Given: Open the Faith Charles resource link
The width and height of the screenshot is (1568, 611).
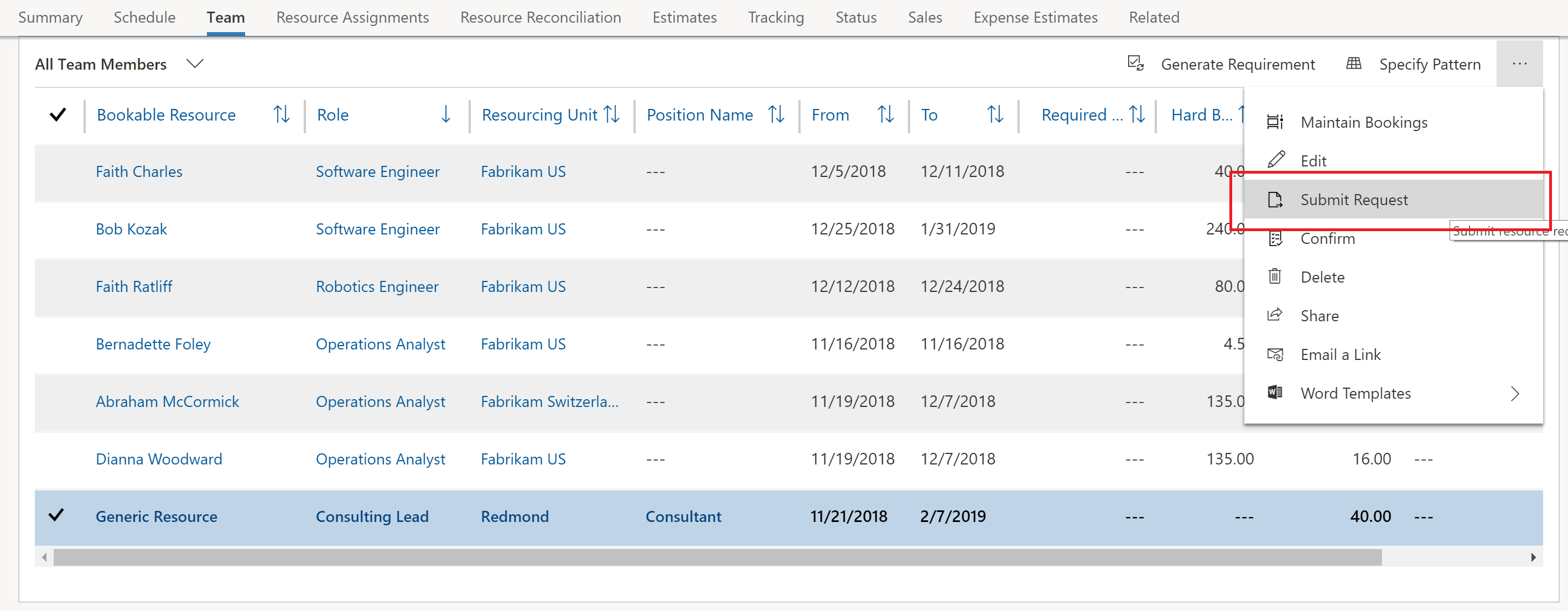Looking at the screenshot, I should pos(139,171).
